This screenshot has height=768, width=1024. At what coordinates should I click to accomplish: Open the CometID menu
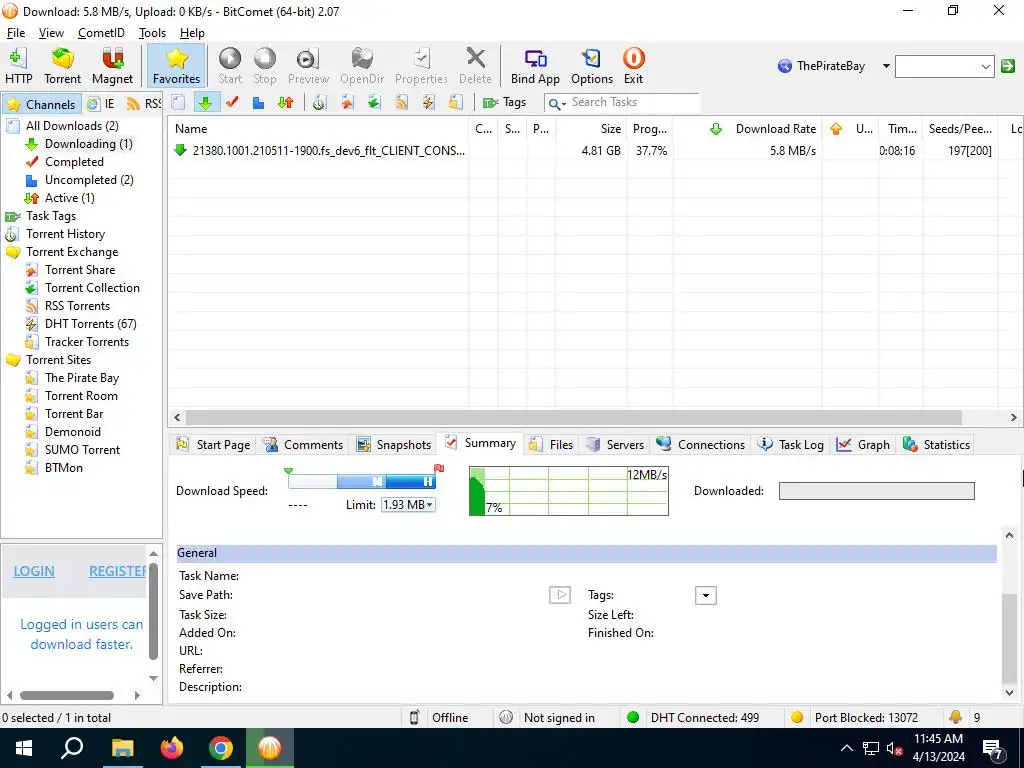point(101,33)
